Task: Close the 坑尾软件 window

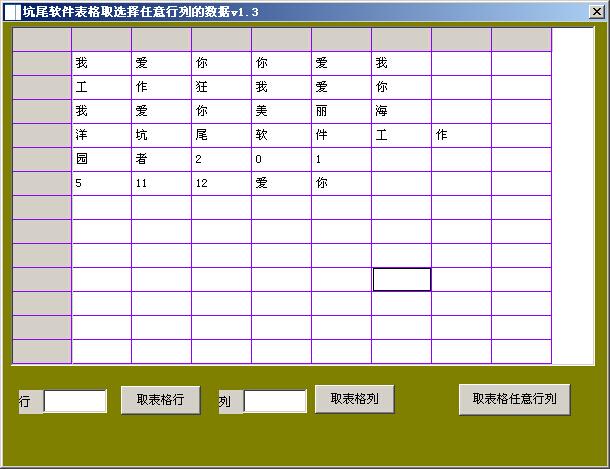Action: 595,11
